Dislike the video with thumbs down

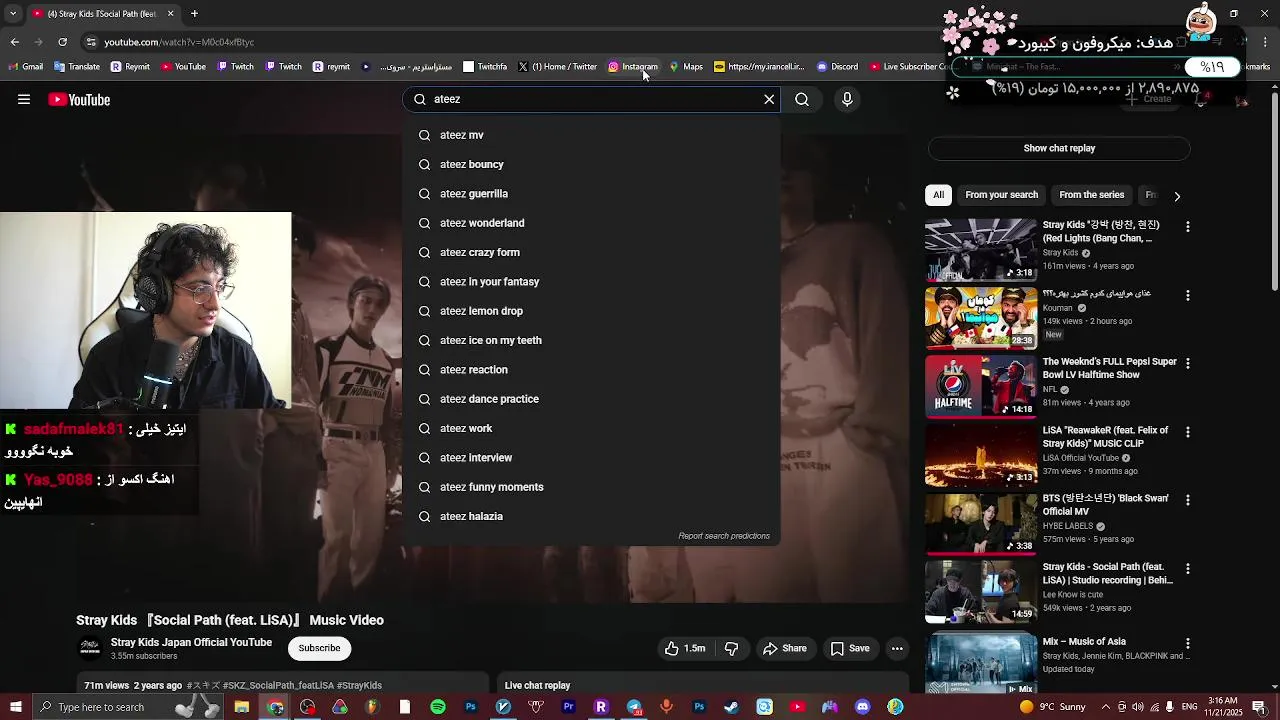point(731,648)
